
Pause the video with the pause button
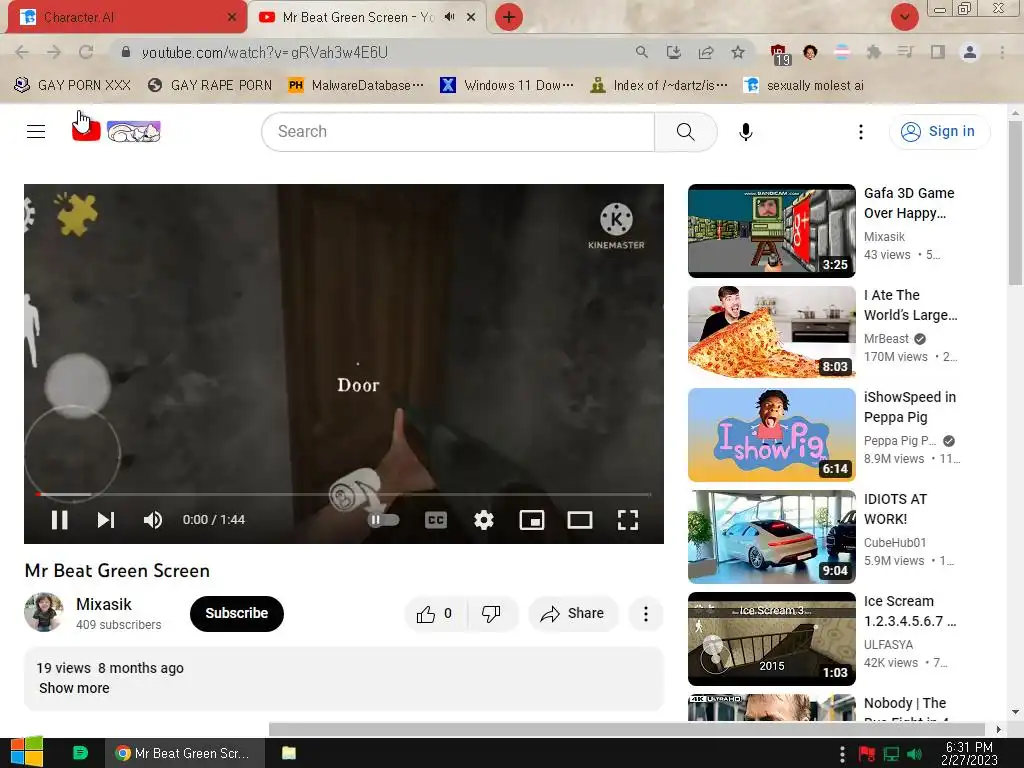(x=59, y=520)
